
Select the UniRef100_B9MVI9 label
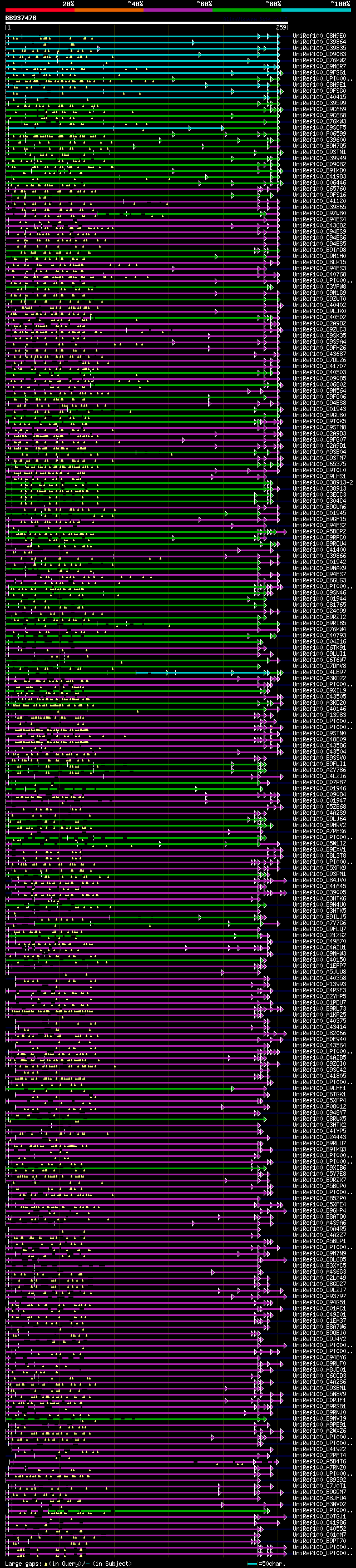click(x=319, y=1418)
